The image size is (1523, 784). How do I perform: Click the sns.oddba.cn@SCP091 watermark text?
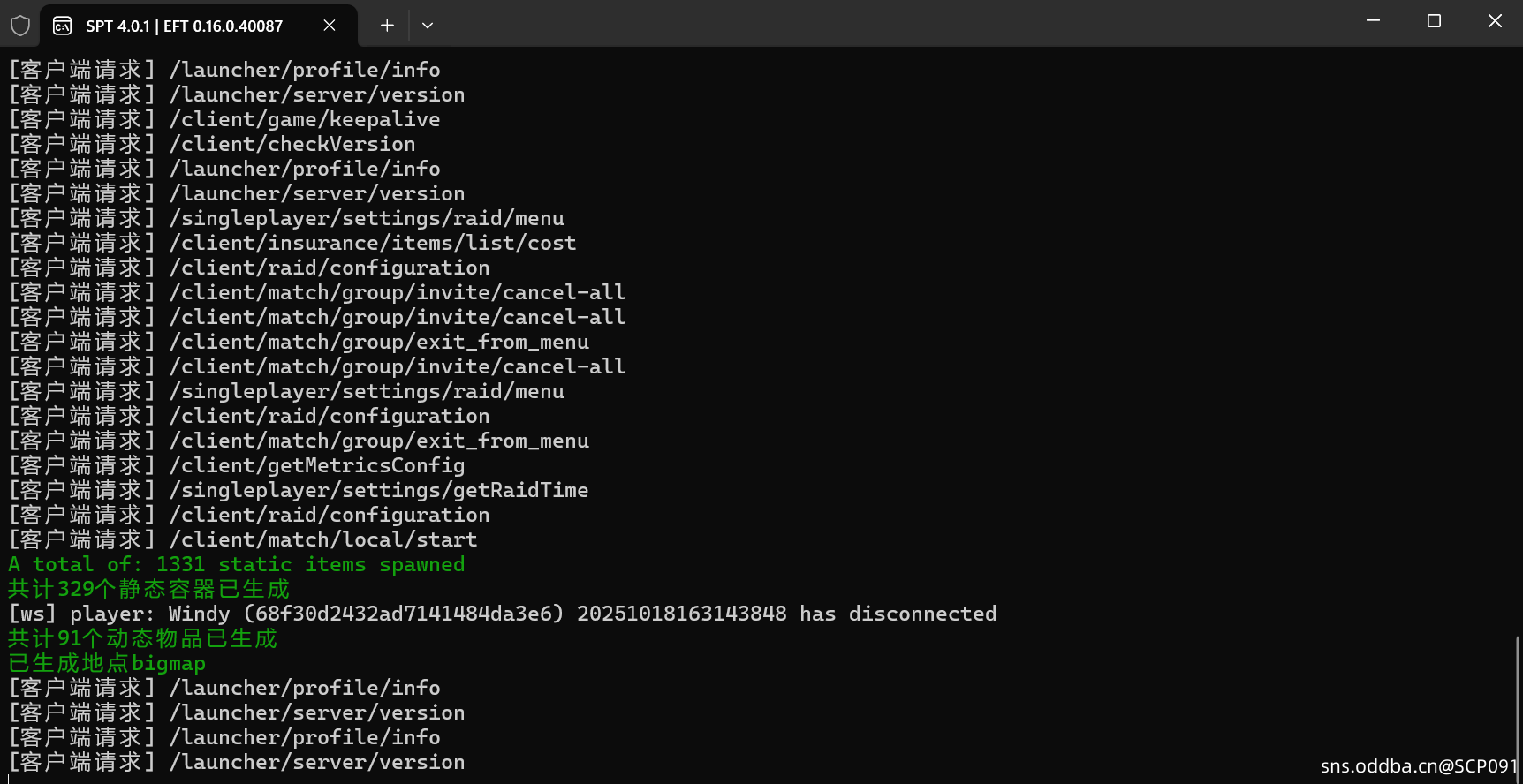(x=1419, y=766)
